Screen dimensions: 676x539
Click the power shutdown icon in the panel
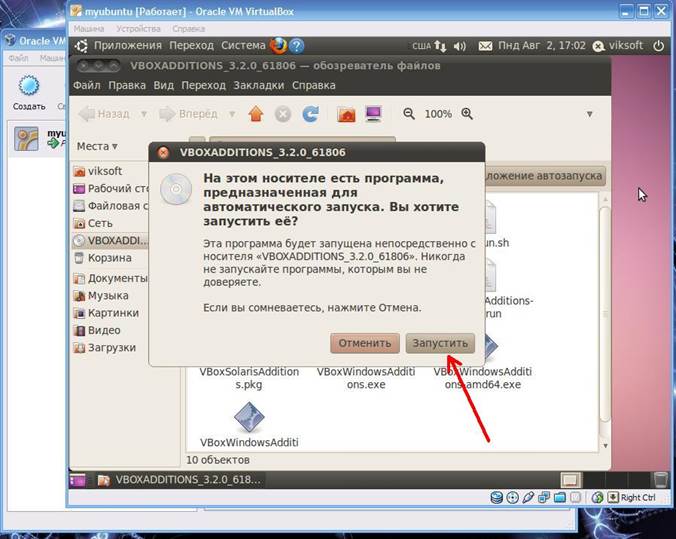(x=658, y=46)
